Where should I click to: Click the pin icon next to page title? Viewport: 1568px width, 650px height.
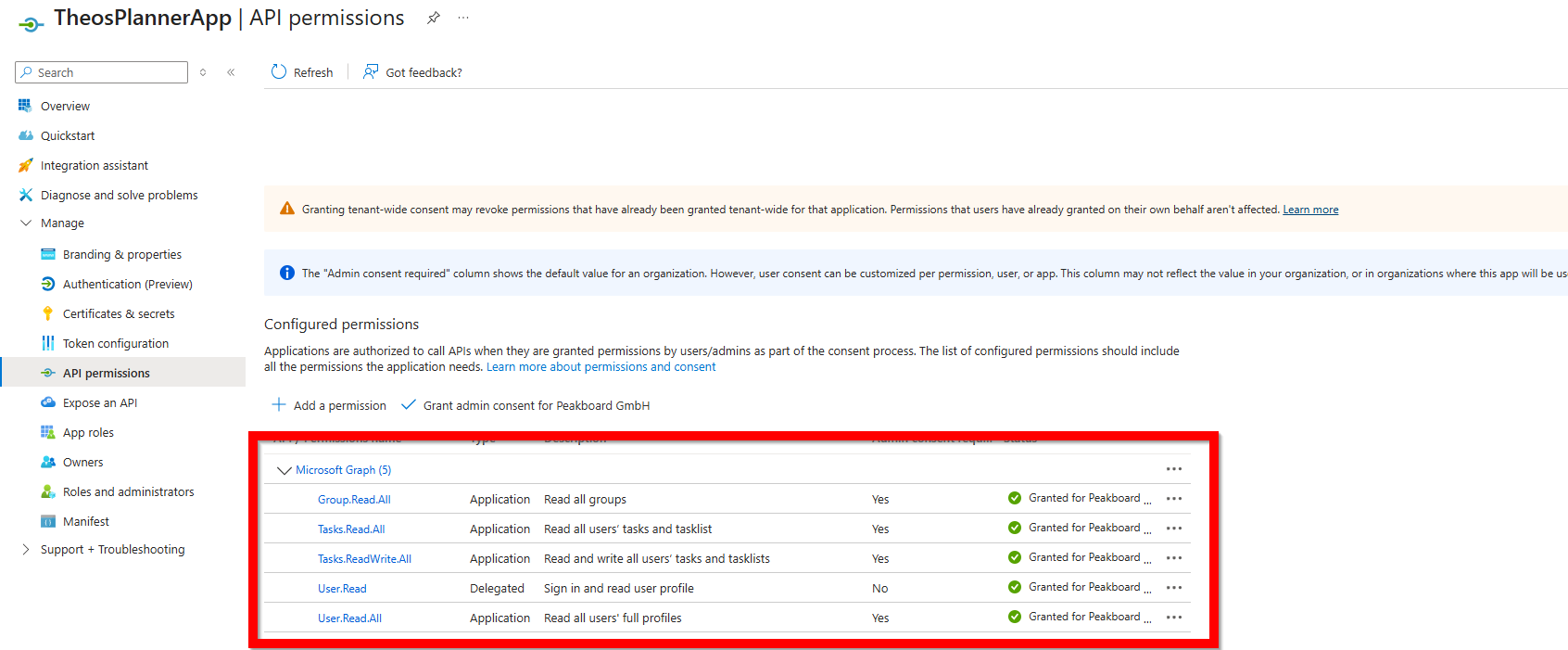coord(433,18)
